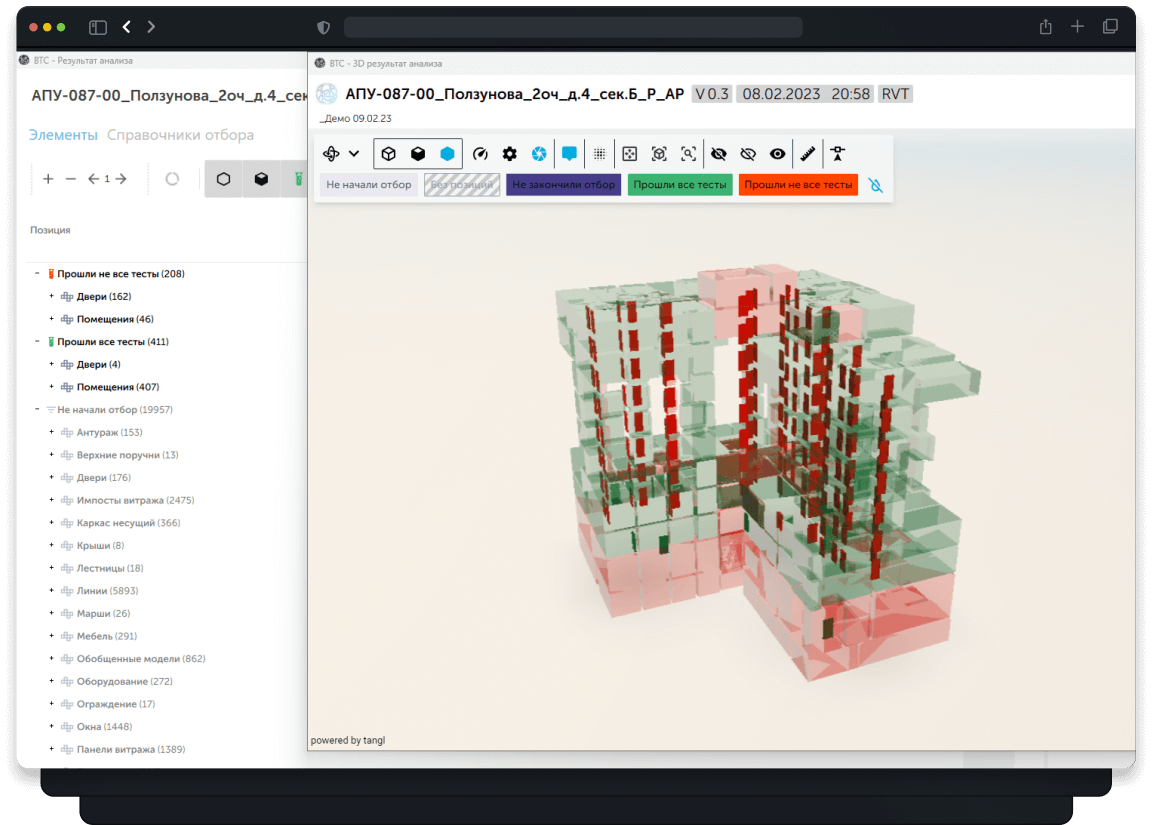Click the left arrow level-back icon
This screenshot has height=825, width=1153.
pos(93,179)
